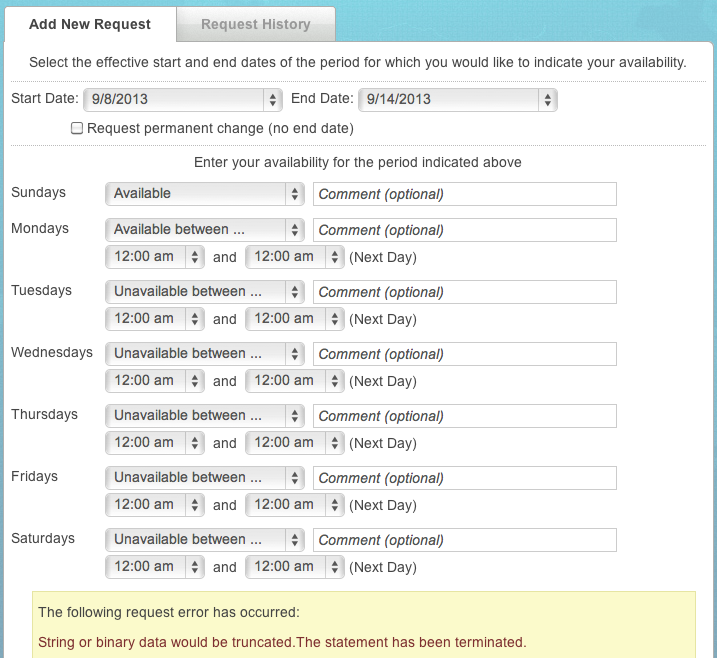This screenshot has height=658, width=717.
Task: Click the 'String or binary data' error message
Action: click(282, 642)
